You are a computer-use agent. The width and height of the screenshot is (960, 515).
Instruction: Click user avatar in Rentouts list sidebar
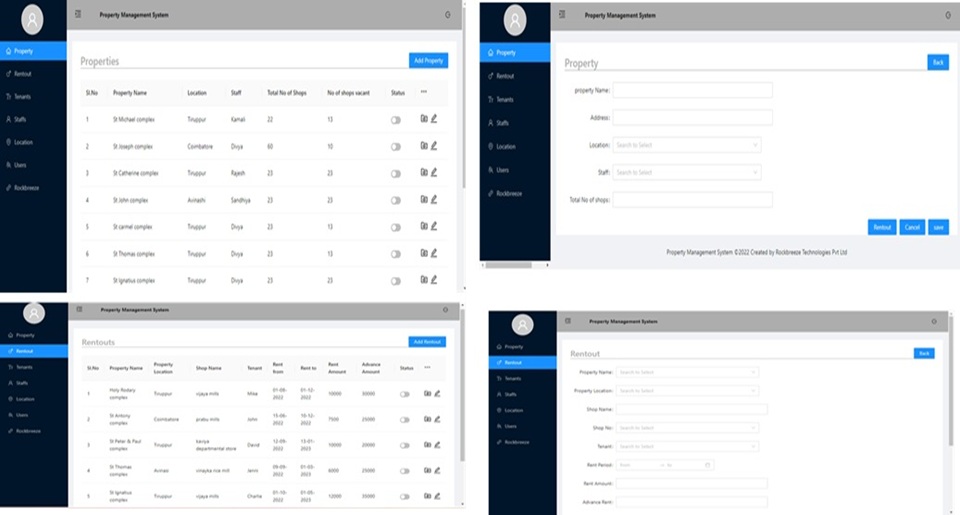[34, 313]
